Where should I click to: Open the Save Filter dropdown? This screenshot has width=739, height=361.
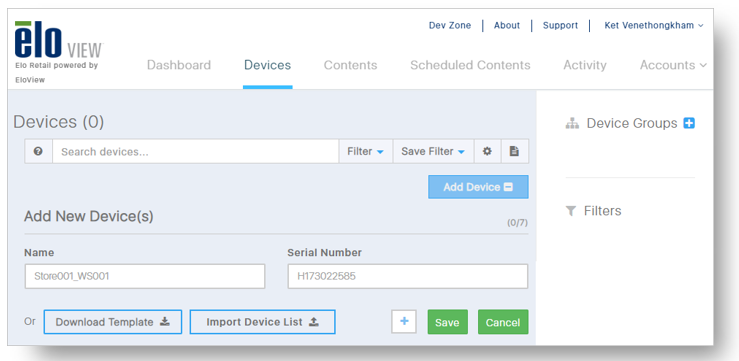(433, 151)
